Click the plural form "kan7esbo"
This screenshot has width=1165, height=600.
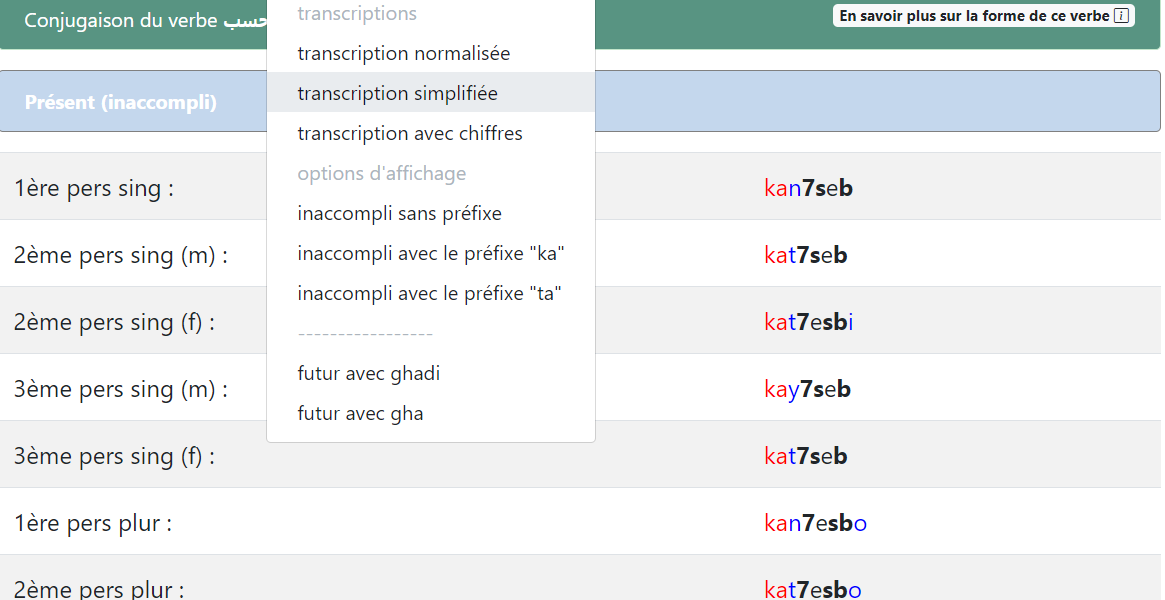tap(815, 523)
